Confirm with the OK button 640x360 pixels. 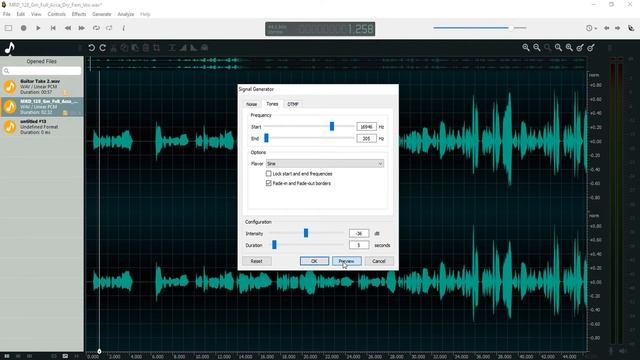tap(314, 261)
